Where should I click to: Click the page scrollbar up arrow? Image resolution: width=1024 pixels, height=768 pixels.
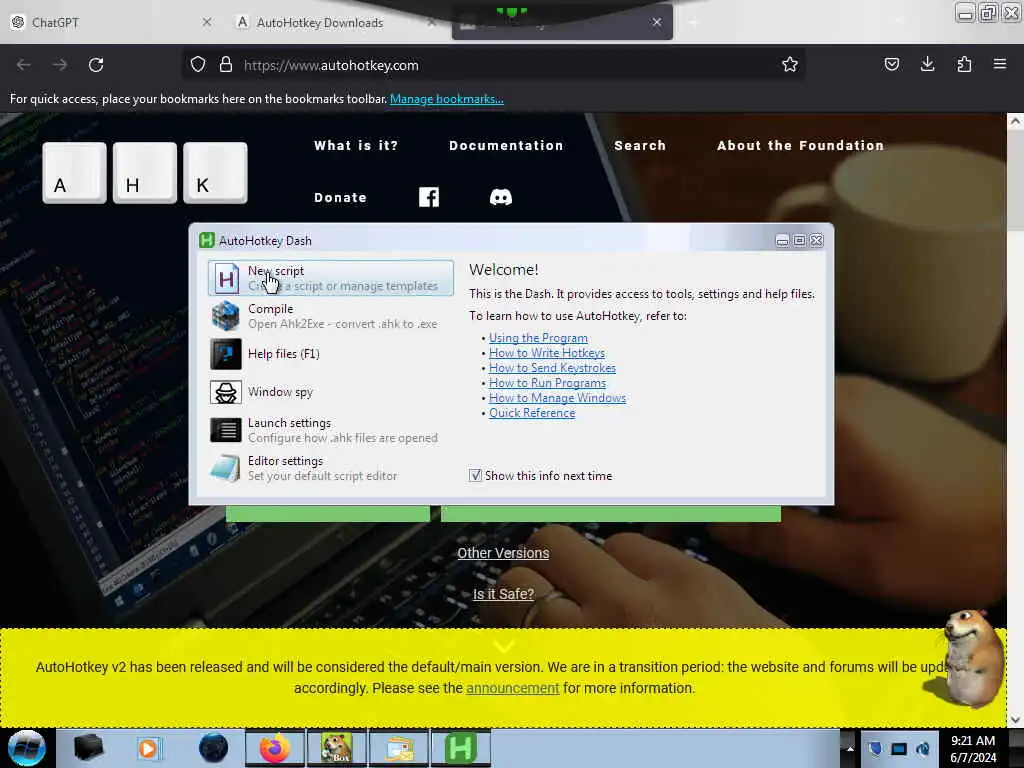tap(1015, 121)
